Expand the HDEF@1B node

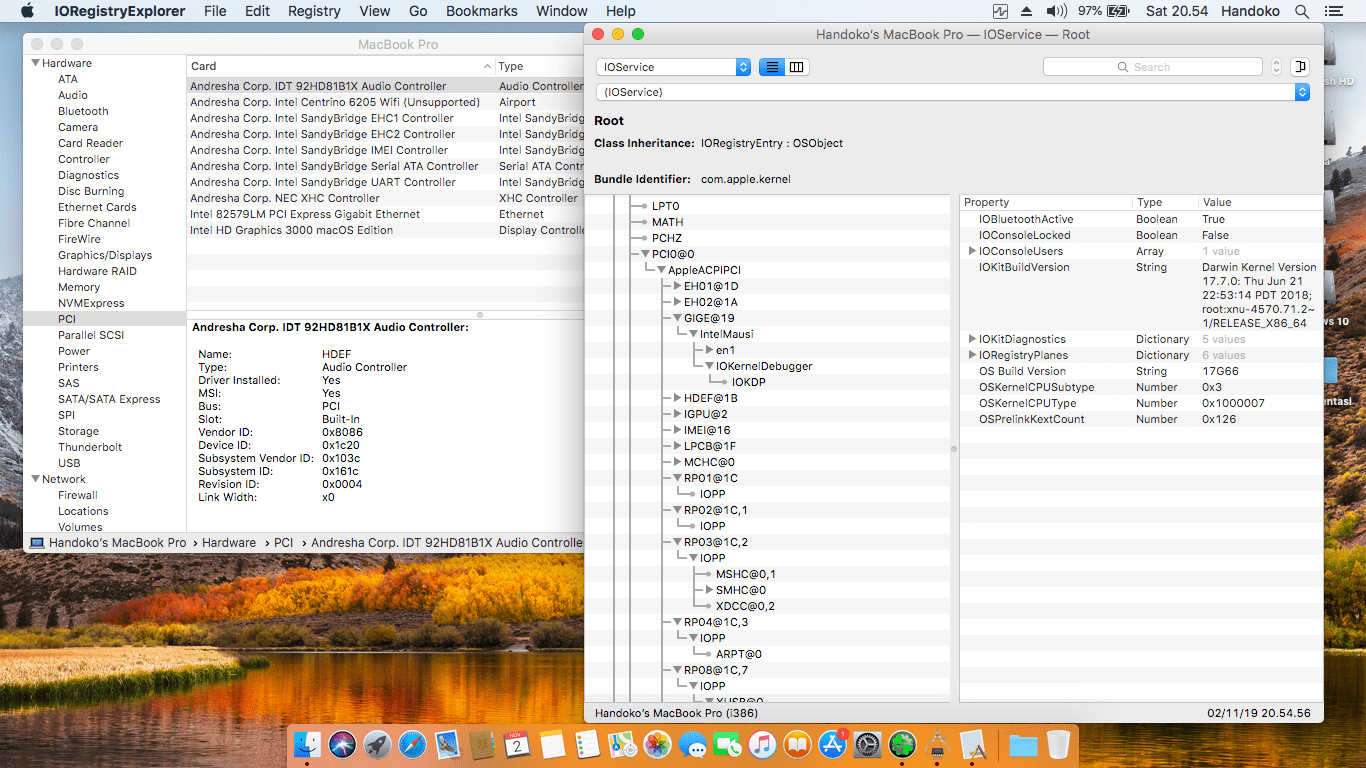click(677, 398)
